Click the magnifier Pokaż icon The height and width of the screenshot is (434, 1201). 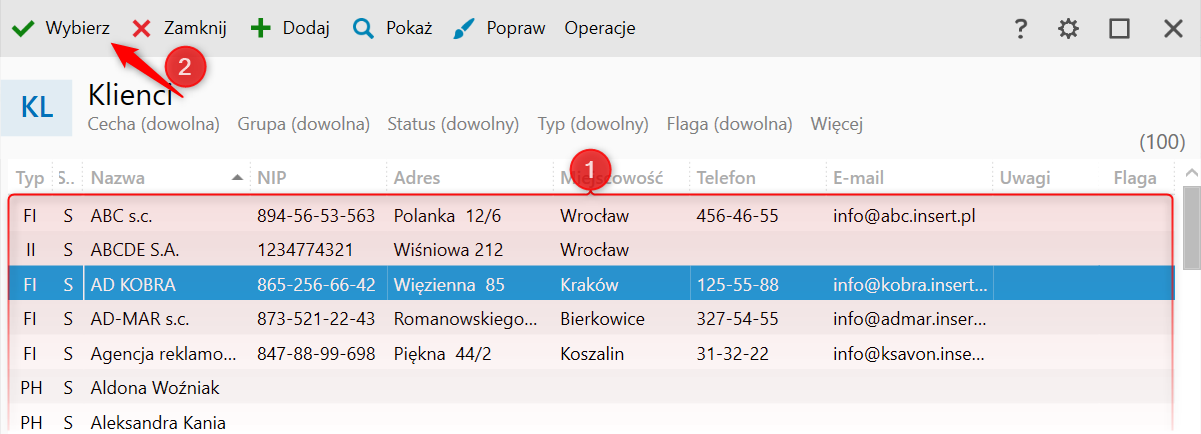click(x=363, y=29)
